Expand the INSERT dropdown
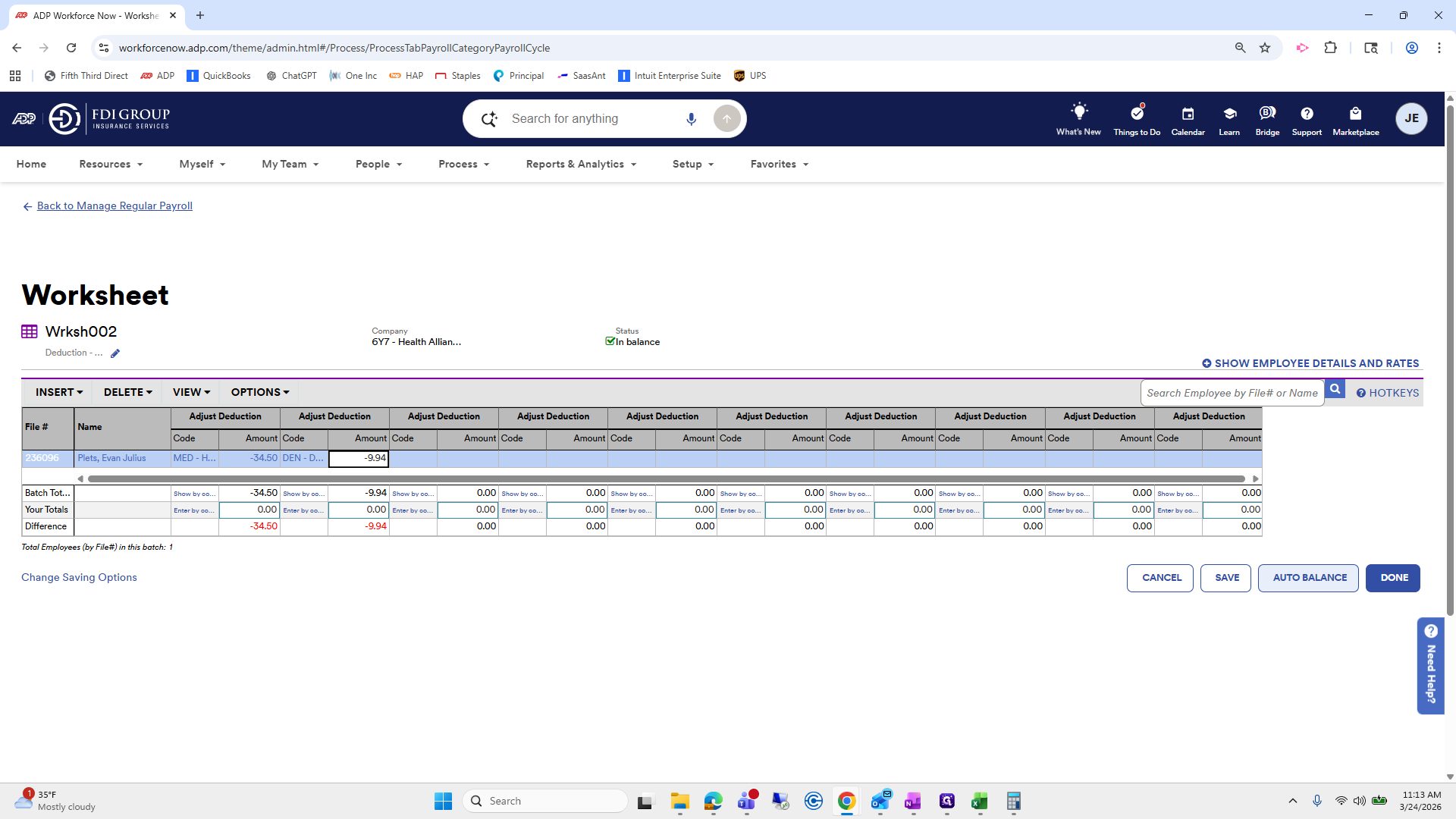Viewport: 1456px width, 819px height. click(x=58, y=392)
